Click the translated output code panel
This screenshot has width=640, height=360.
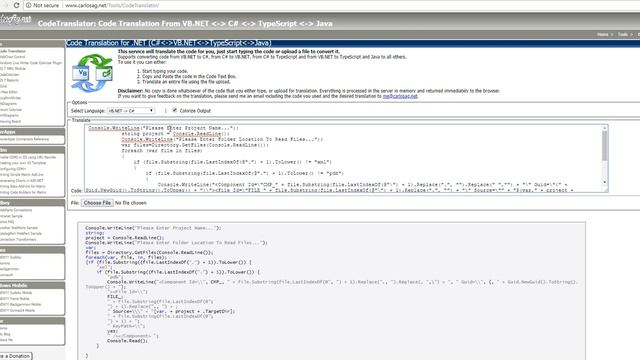coord(331,291)
